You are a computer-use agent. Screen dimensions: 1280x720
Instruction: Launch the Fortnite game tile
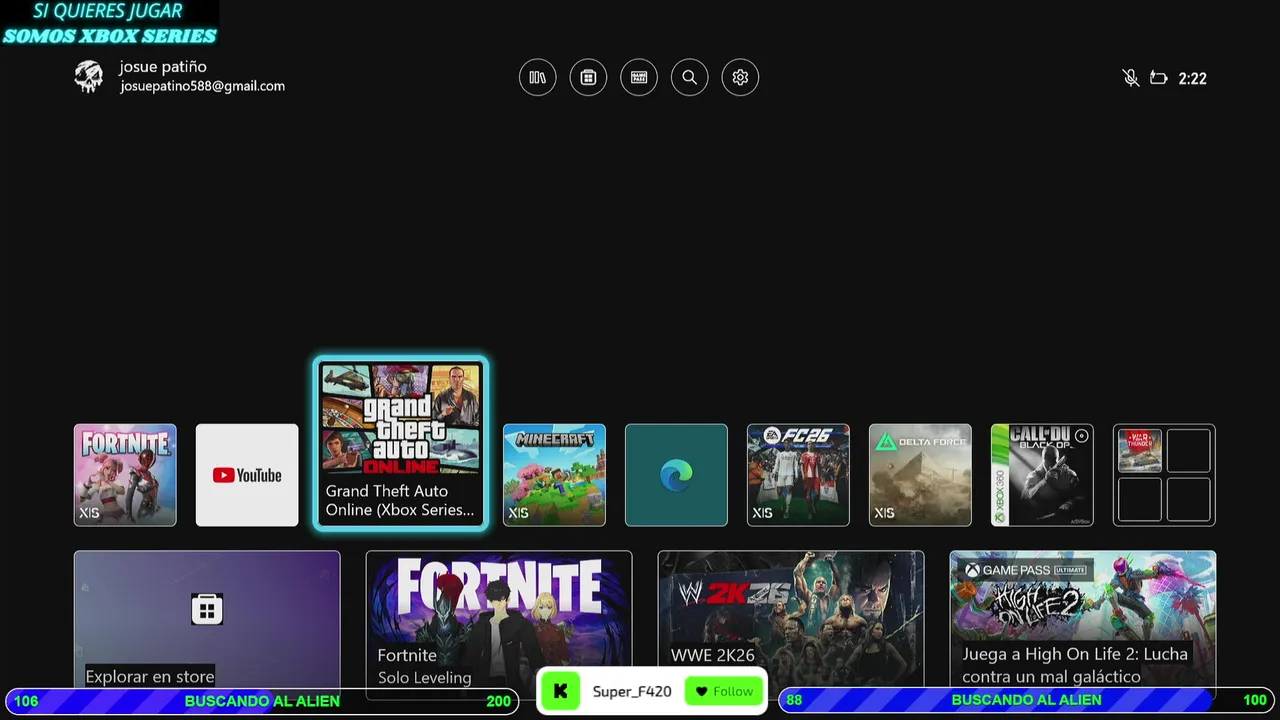pyautogui.click(x=125, y=475)
